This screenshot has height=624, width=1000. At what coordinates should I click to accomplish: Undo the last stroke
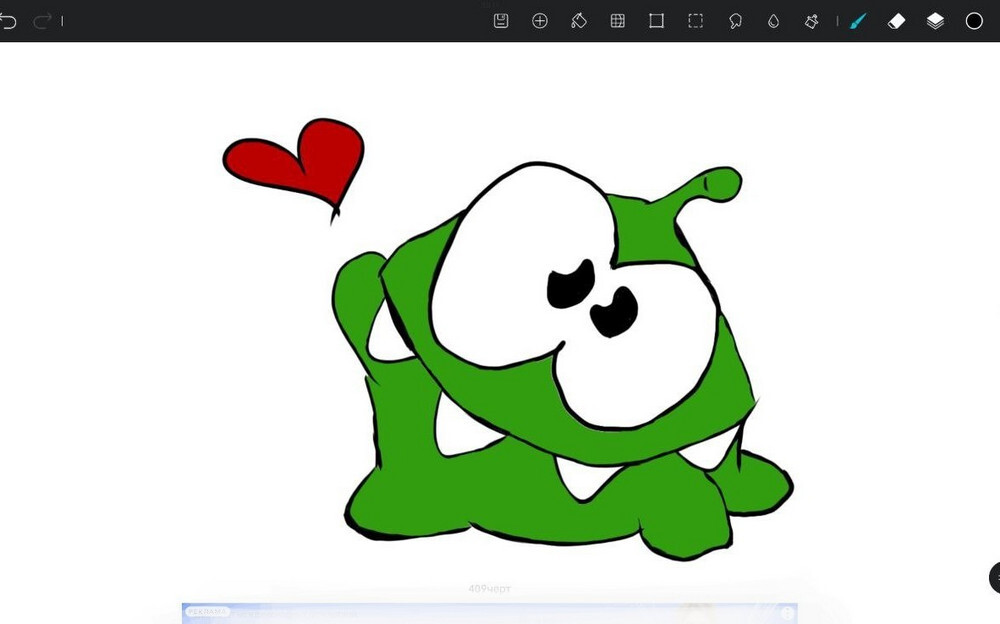(8, 21)
